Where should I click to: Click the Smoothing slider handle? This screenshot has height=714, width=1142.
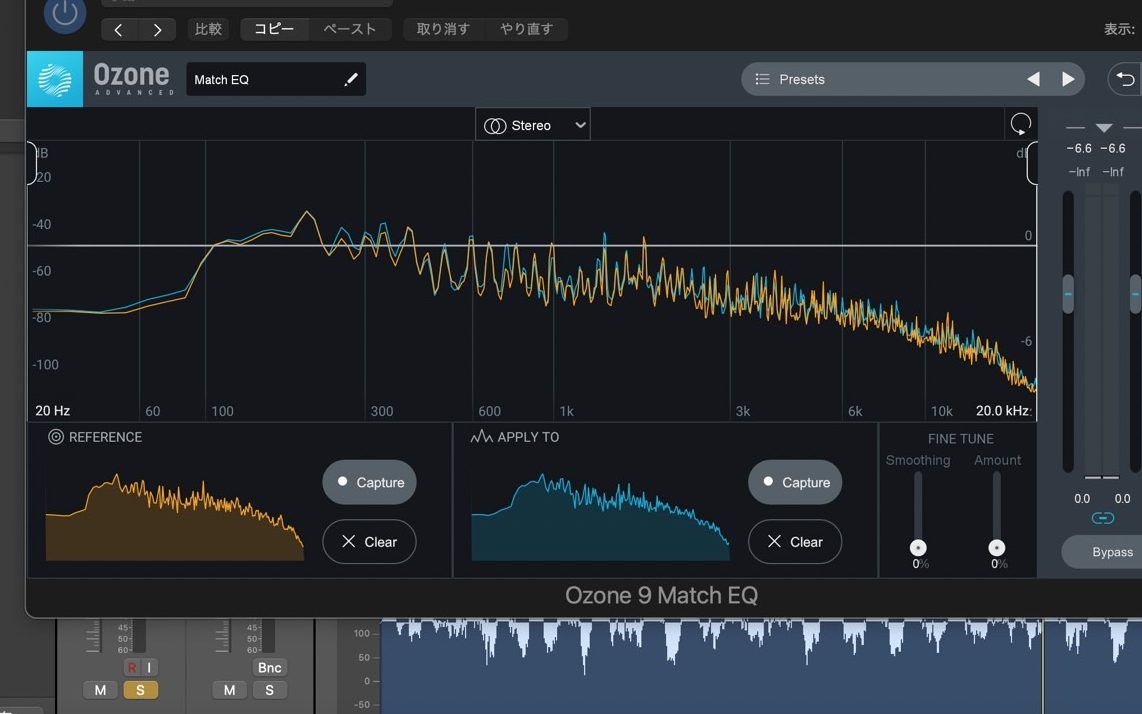pos(918,548)
